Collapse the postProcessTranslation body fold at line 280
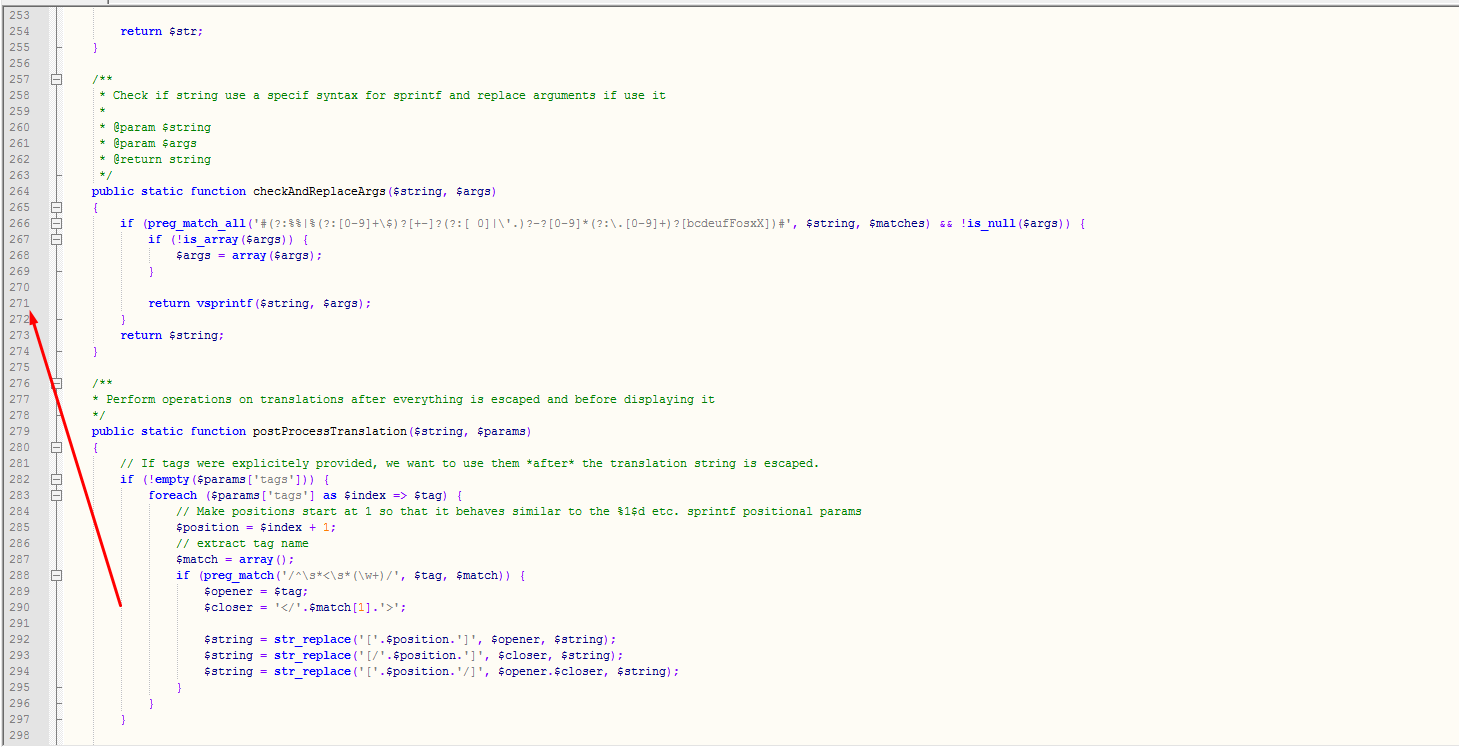The width and height of the screenshot is (1459, 747). point(57,447)
